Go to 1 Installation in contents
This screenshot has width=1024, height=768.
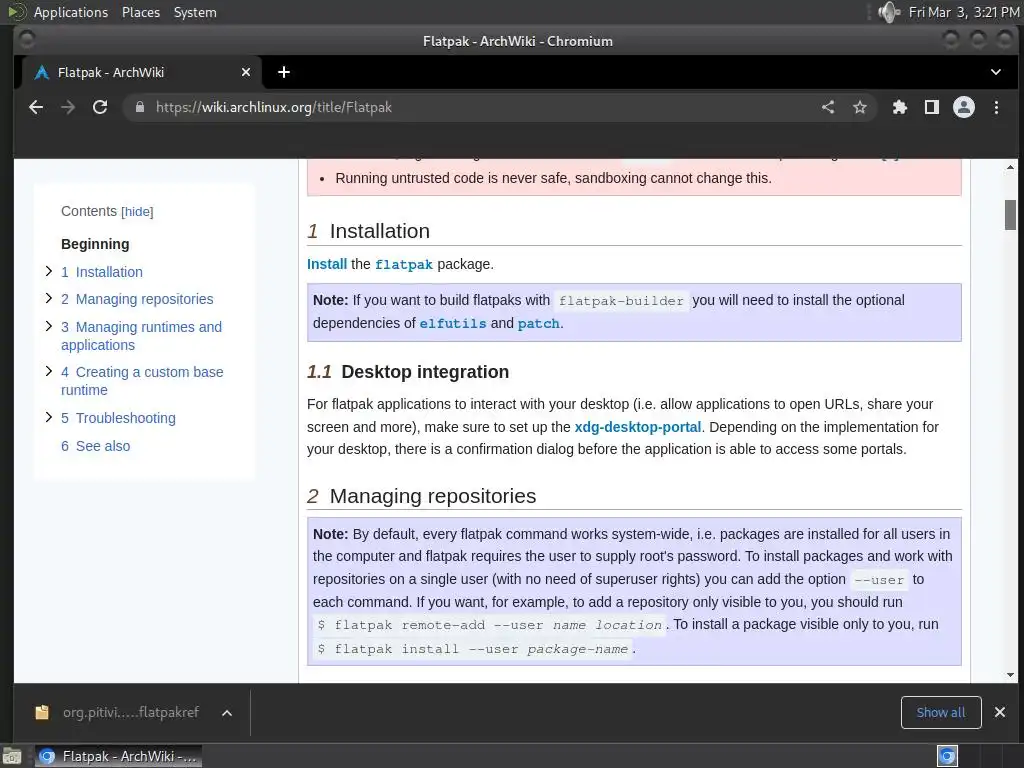pyautogui.click(x=102, y=272)
